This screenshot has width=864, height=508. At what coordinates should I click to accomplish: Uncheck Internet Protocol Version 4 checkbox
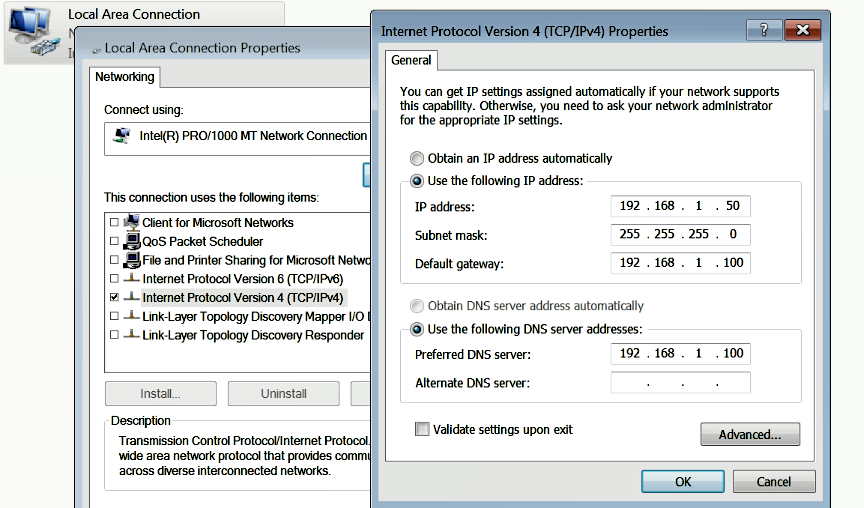(114, 297)
